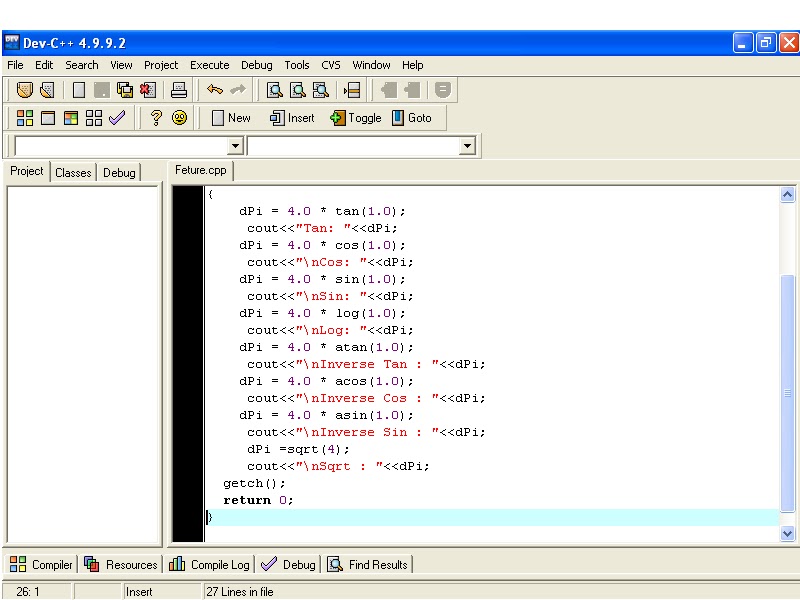This screenshot has width=800, height=600.
Task: Click the Goto bookmark button
Action: click(412, 118)
